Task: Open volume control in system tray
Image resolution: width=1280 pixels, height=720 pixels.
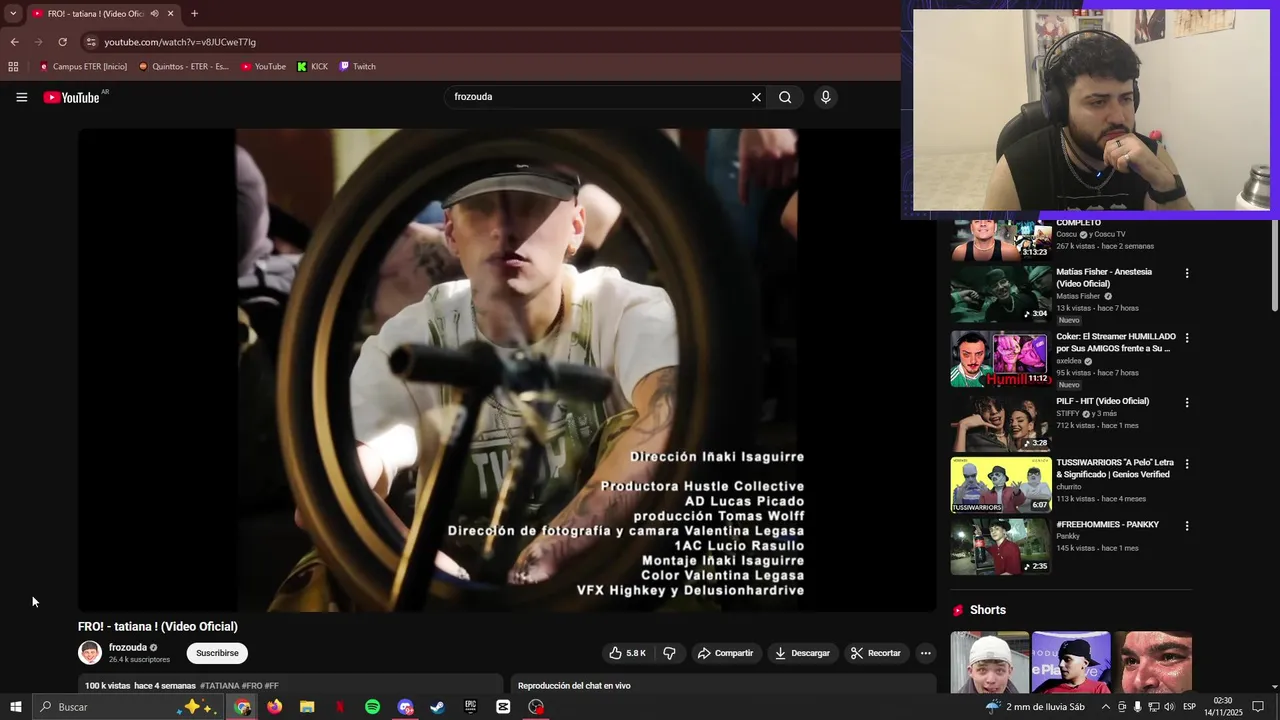Action: 1169,707
